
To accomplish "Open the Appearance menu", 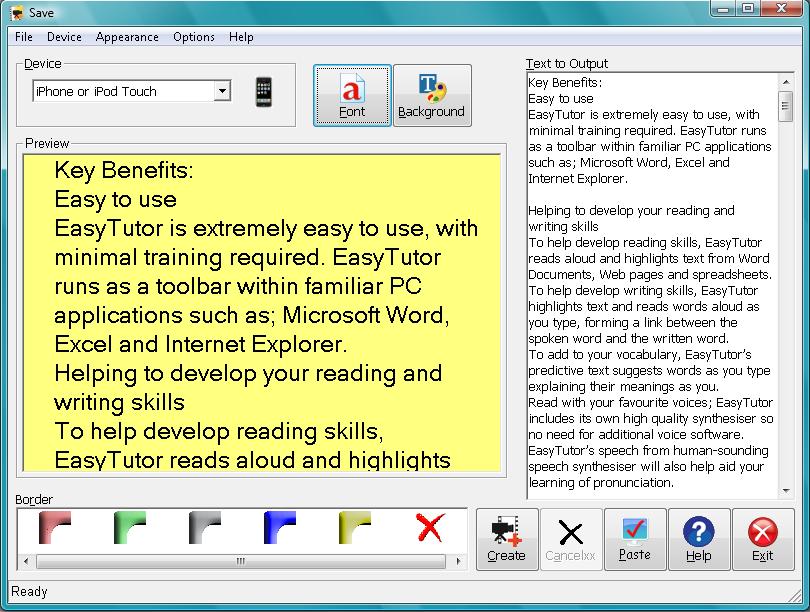I will pyautogui.click(x=127, y=37).
